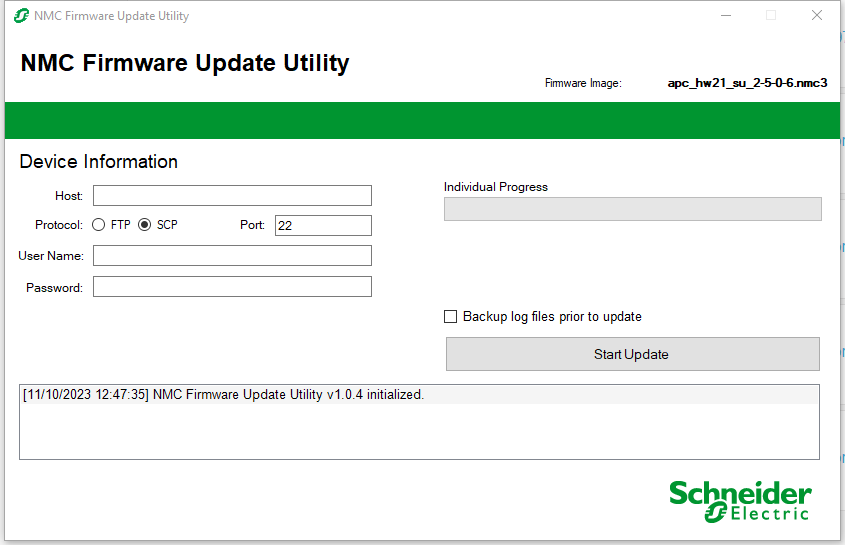Focus the Password input field
Viewport: 845px width, 545px height.
[x=232, y=287]
